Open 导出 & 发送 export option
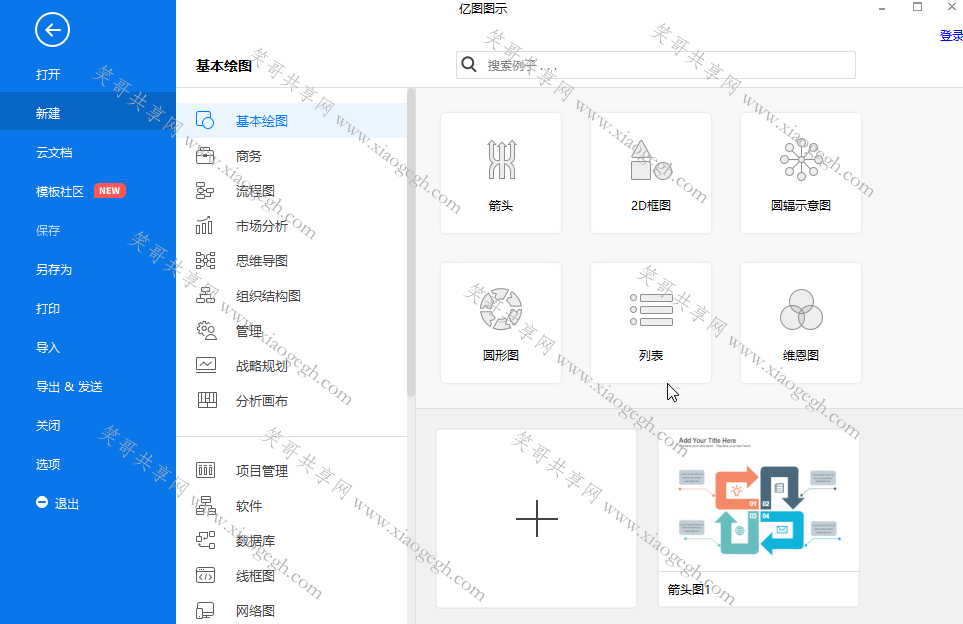Screen dimensions: 963x624 [x=69, y=386]
